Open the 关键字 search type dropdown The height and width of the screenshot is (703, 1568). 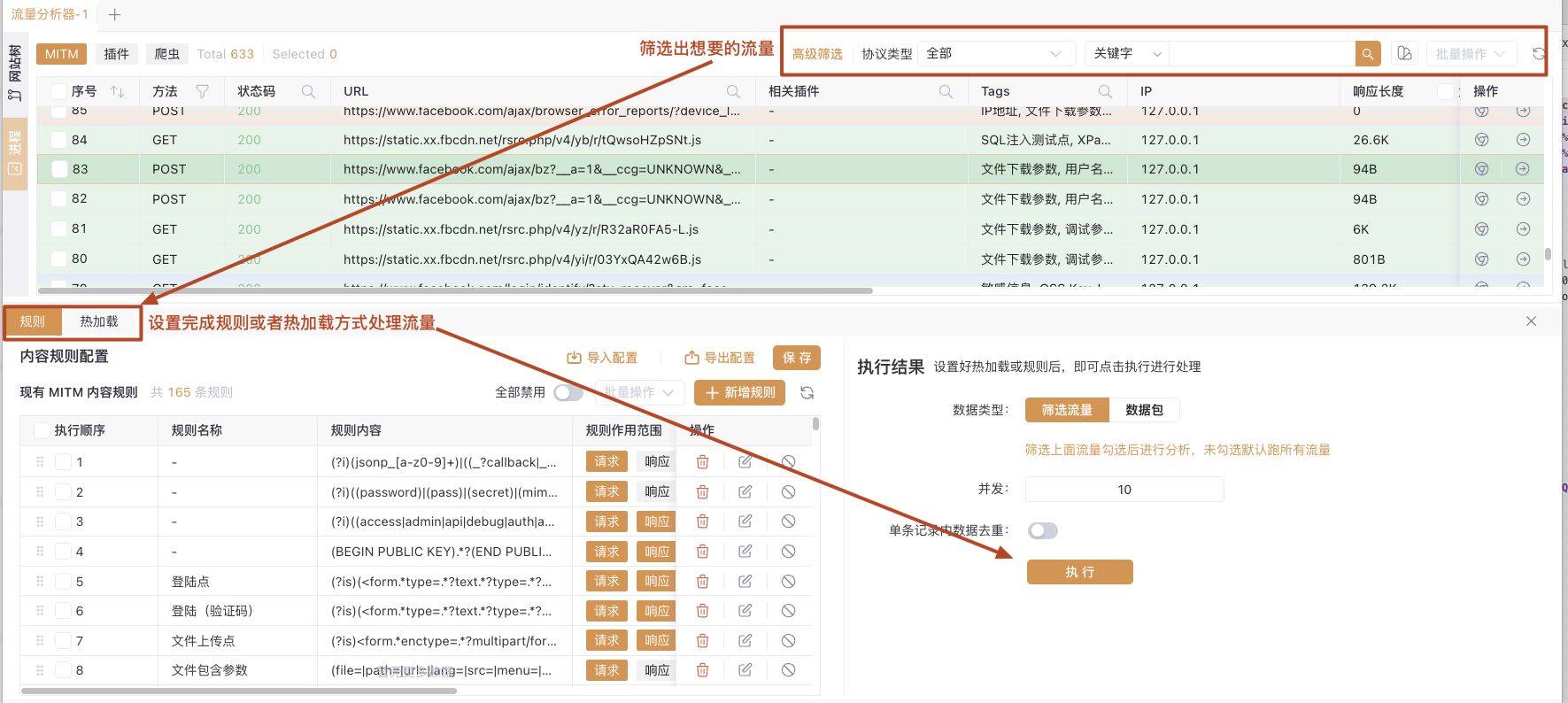1127,54
